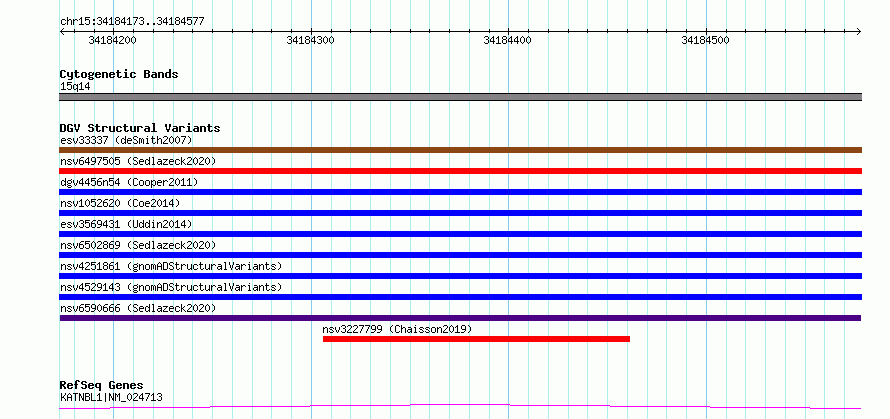Viewport: 890px width, 419px height.
Task: Select the 15q14 band label
Action: coord(75,87)
